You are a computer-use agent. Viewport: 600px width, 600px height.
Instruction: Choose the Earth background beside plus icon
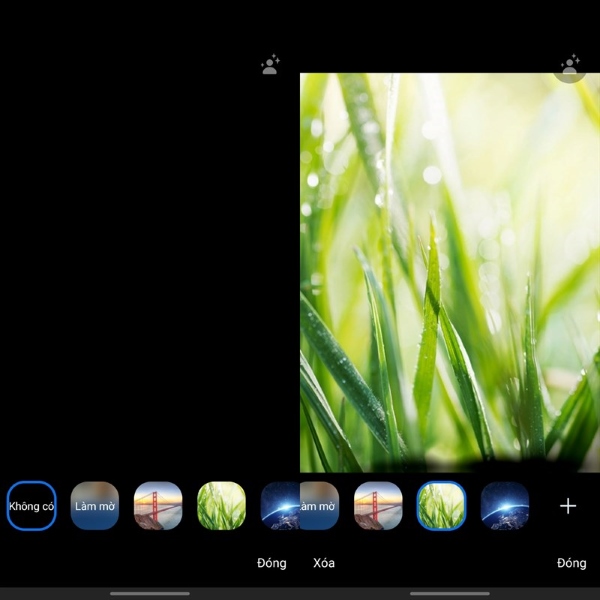point(504,506)
